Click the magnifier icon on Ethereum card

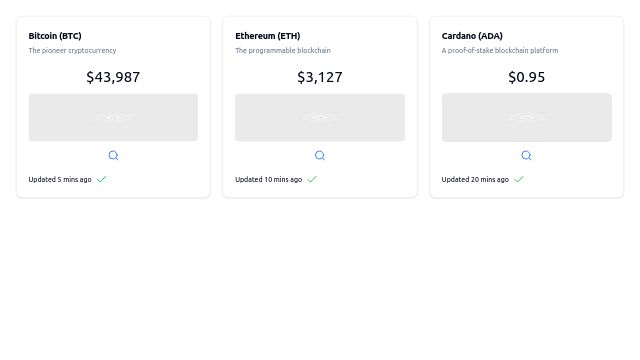320,156
